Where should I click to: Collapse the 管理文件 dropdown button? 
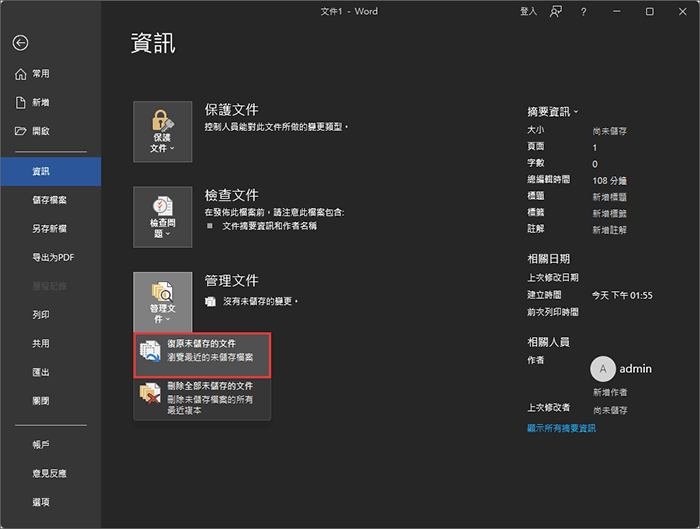point(162,302)
